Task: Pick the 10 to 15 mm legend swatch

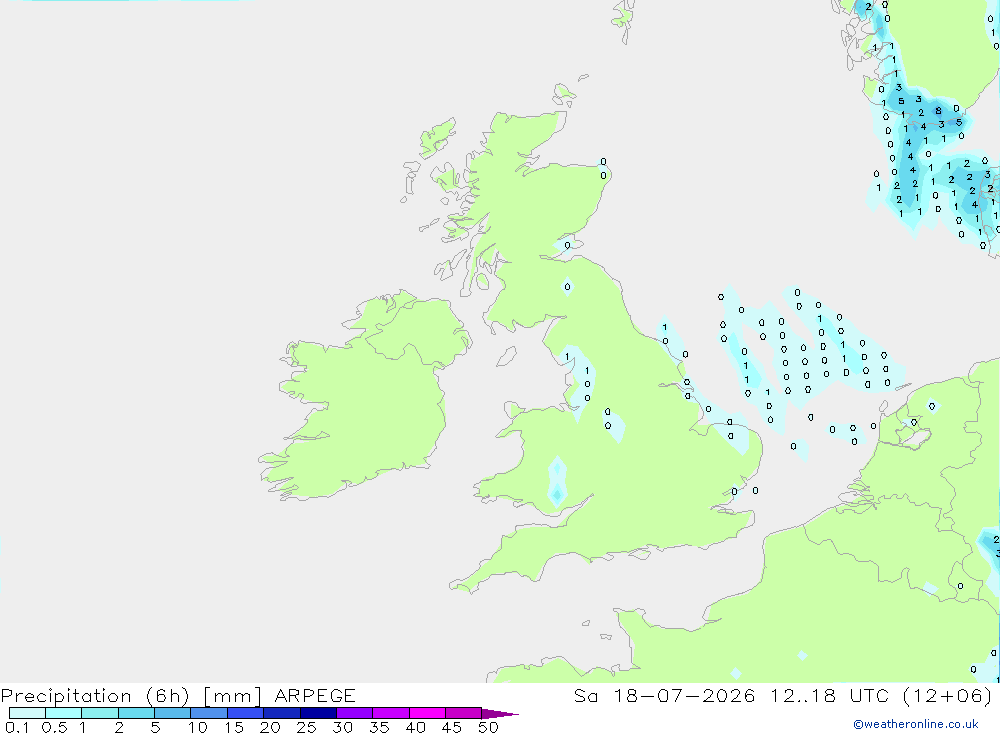Action: pos(209,713)
